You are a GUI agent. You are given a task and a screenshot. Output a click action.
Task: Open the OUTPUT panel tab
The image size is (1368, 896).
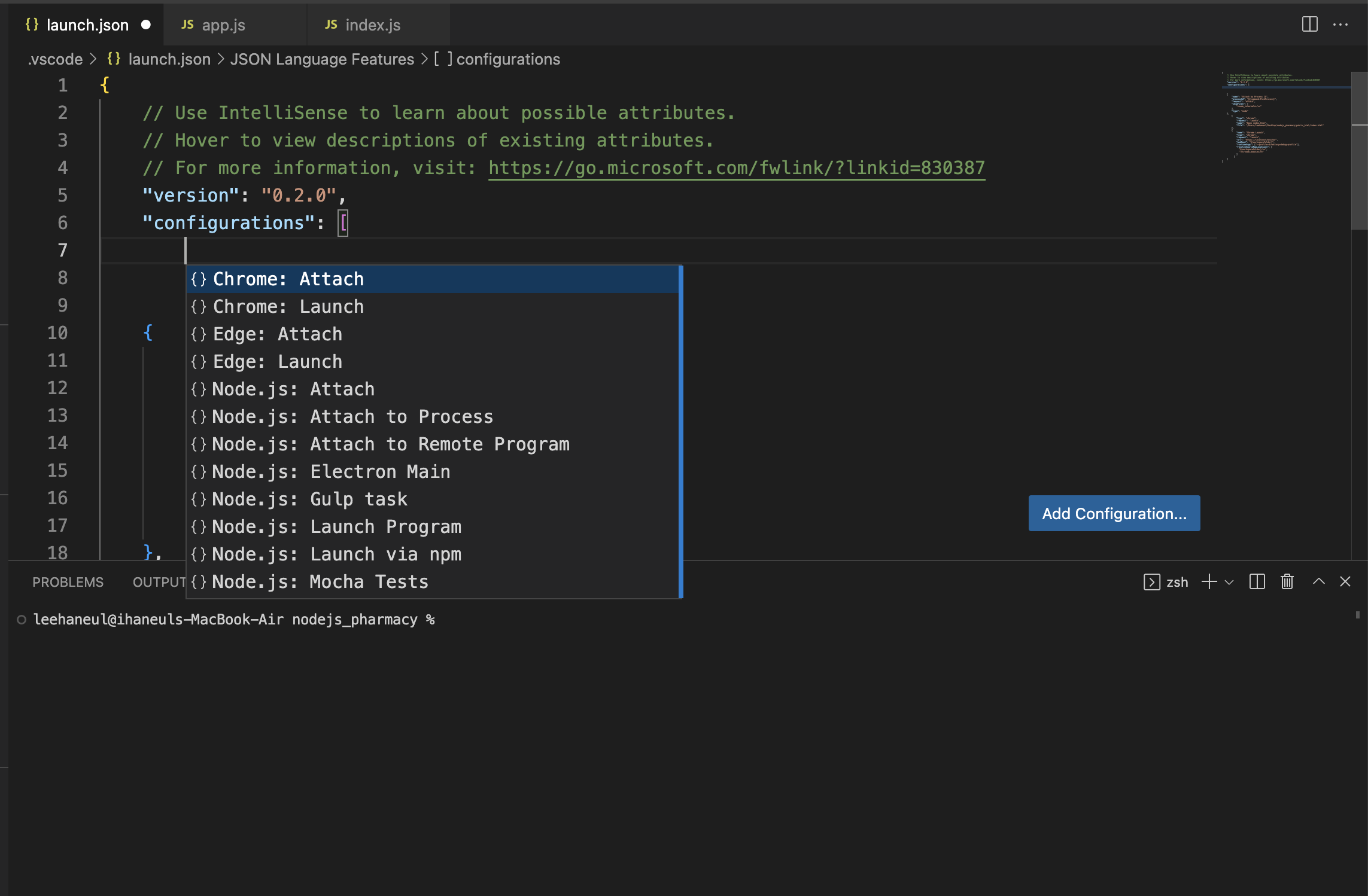[159, 582]
